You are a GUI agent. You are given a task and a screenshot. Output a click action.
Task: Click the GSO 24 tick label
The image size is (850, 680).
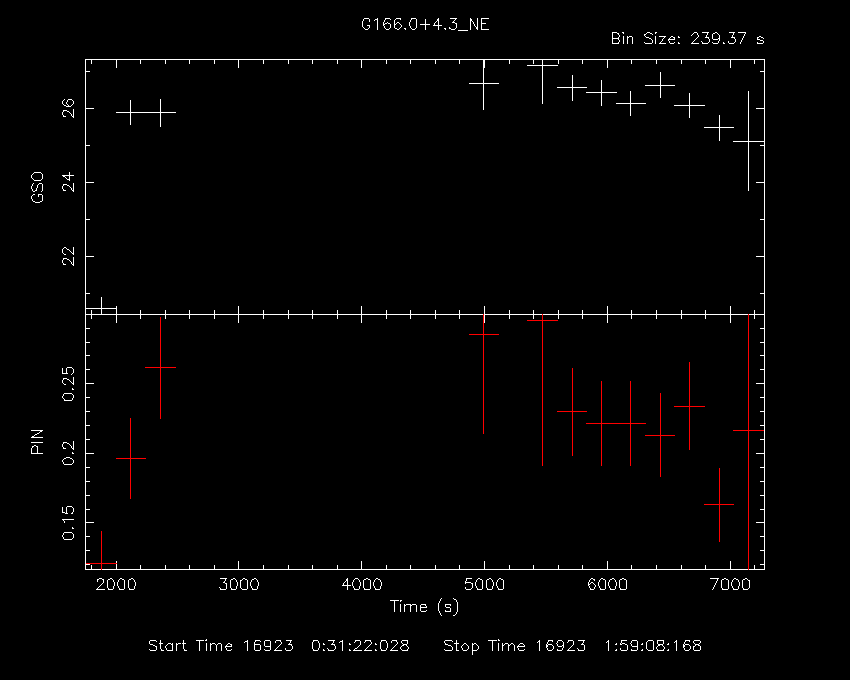[68, 182]
